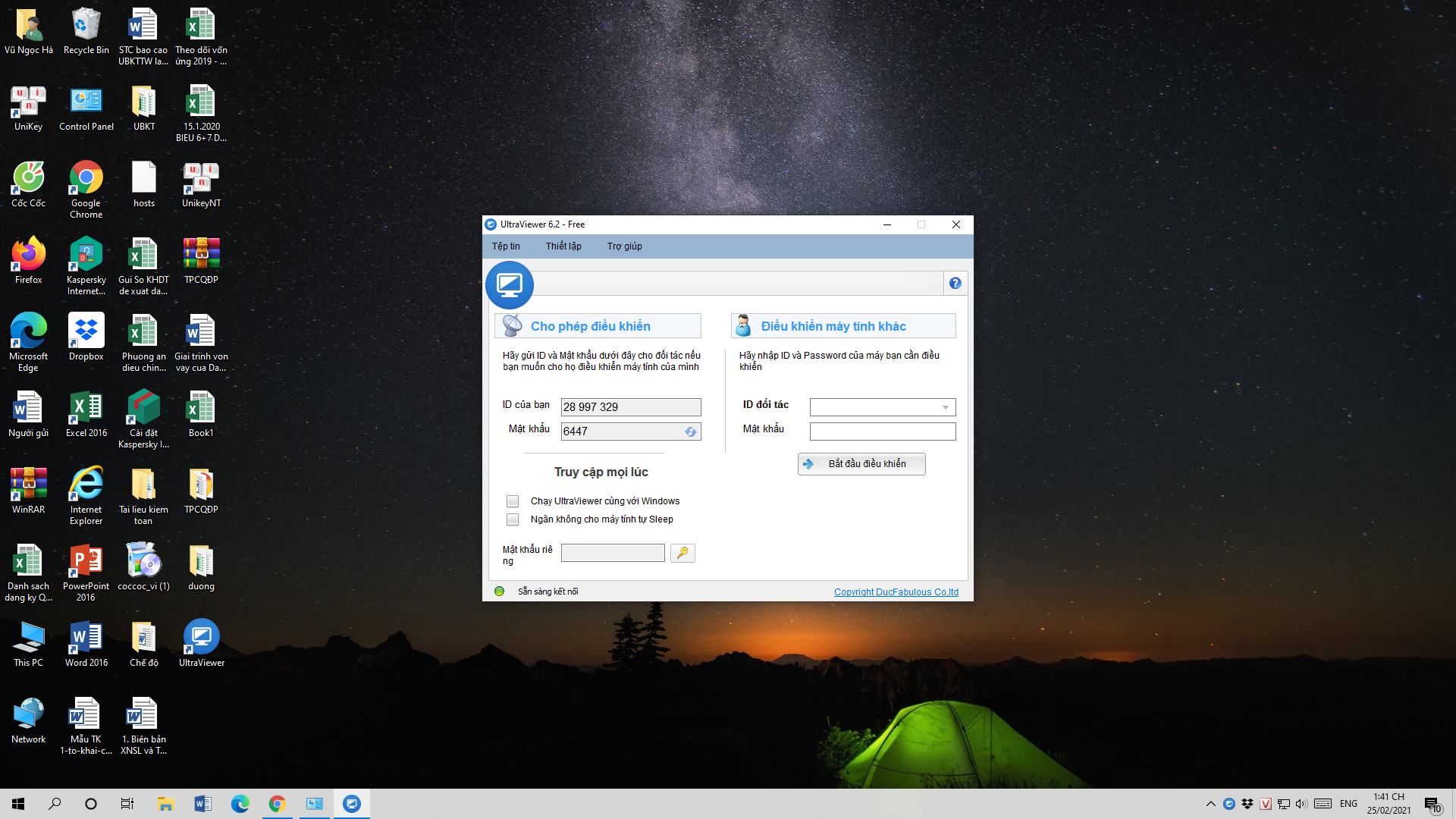
Task: Open the Thiết lập menu
Action: 563,246
